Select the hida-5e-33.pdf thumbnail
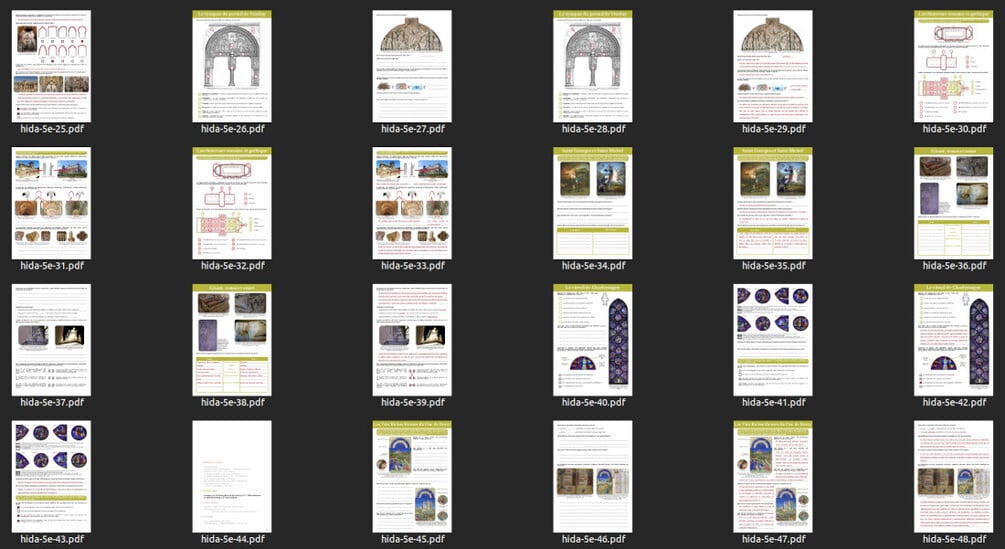The width and height of the screenshot is (1005, 549). [412, 203]
